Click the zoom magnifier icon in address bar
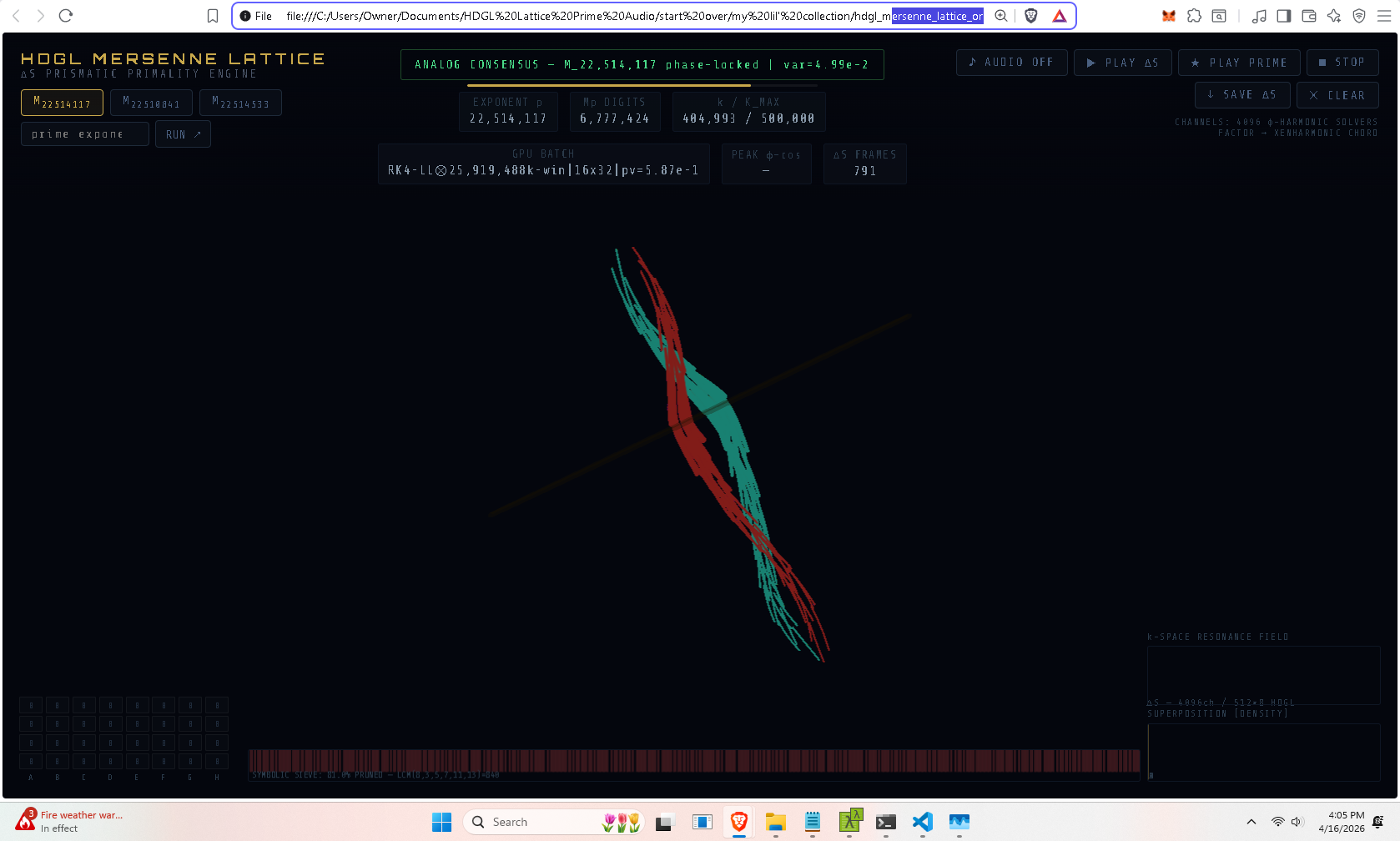Viewport: 1400px width, 841px height. point(1001,16)
